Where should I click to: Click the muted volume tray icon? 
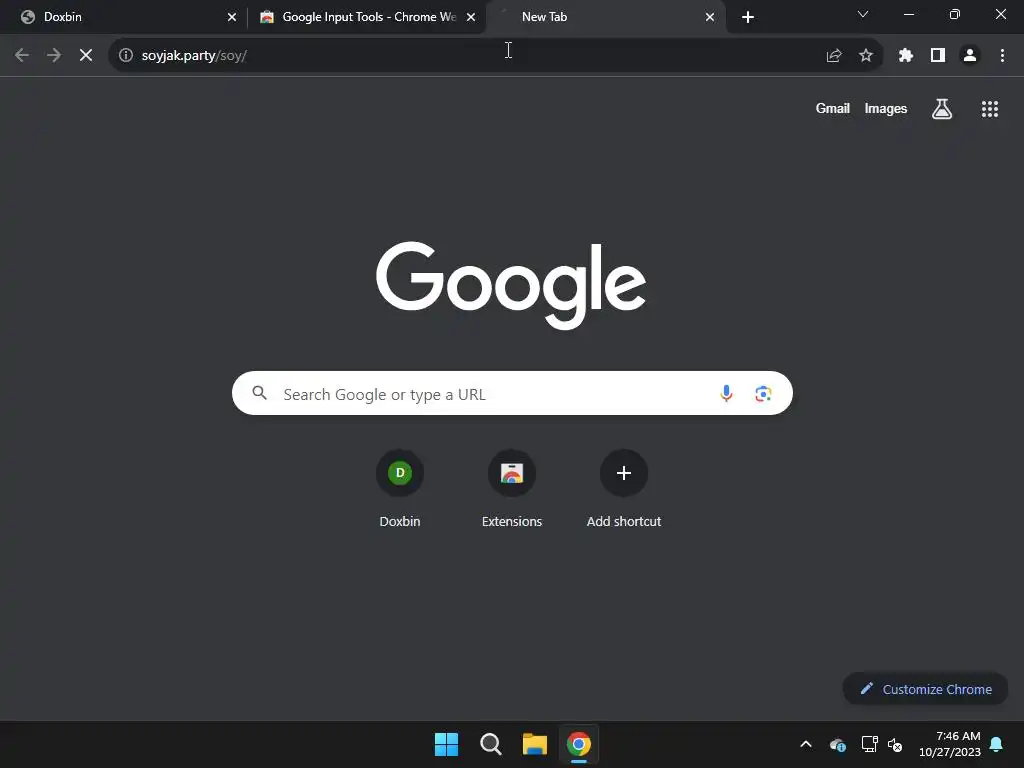tap(895, 744)
